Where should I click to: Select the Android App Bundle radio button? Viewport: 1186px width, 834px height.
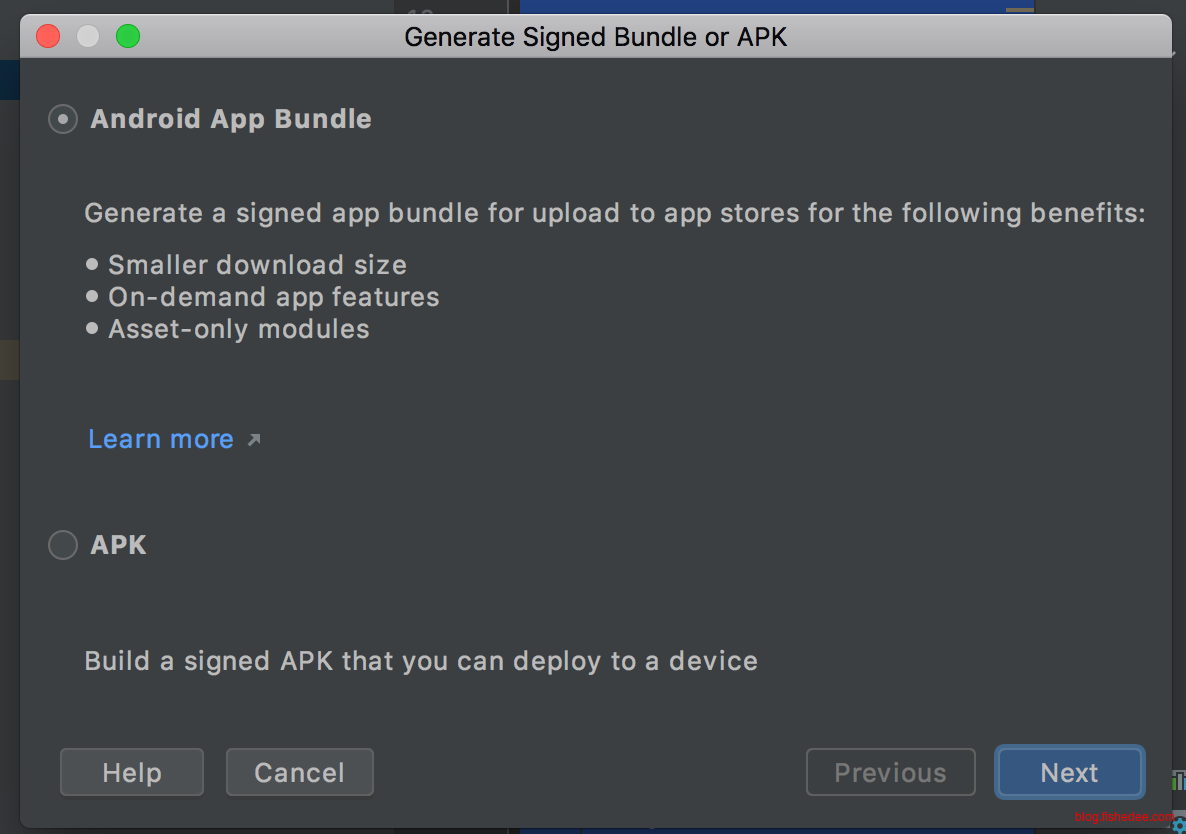coord(63,119)
